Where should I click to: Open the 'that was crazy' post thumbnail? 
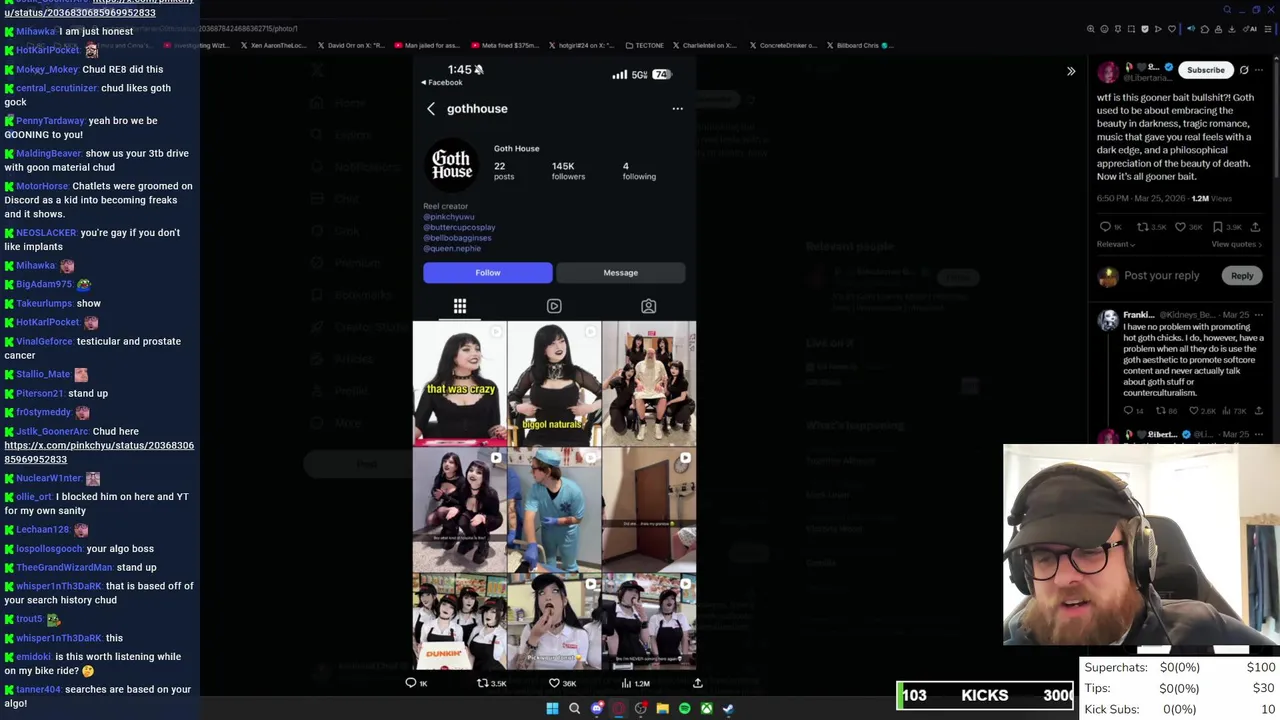[x=459, y=383]
